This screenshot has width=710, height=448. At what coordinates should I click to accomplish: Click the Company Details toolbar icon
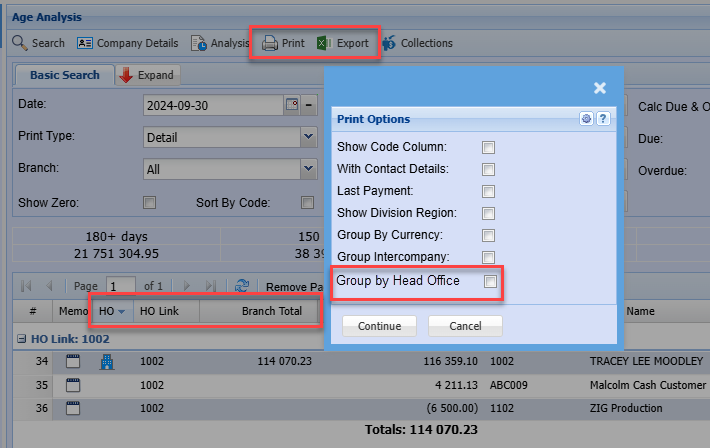click(x=85, y=43)
